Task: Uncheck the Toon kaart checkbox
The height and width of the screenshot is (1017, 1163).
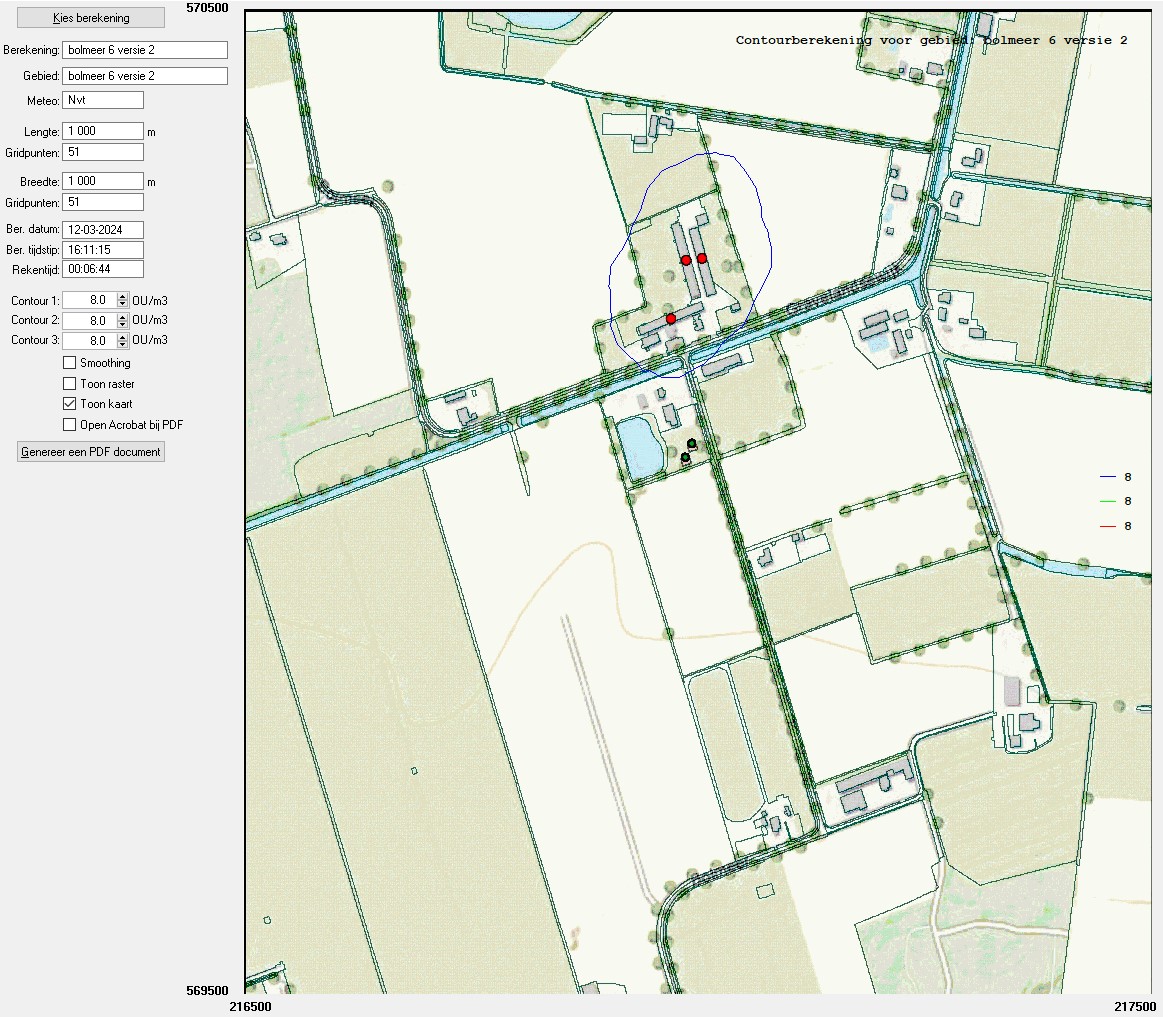Action: (70, 404)
